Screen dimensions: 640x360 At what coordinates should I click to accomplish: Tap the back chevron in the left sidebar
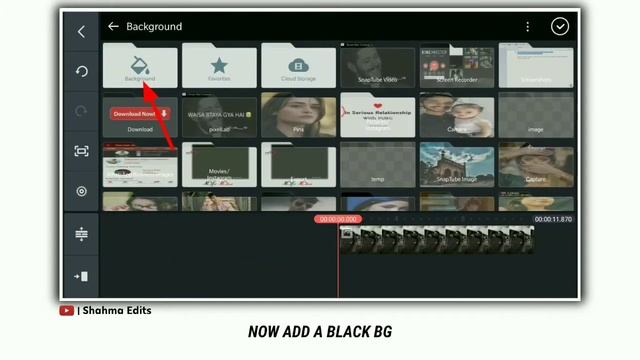[81, 31]
